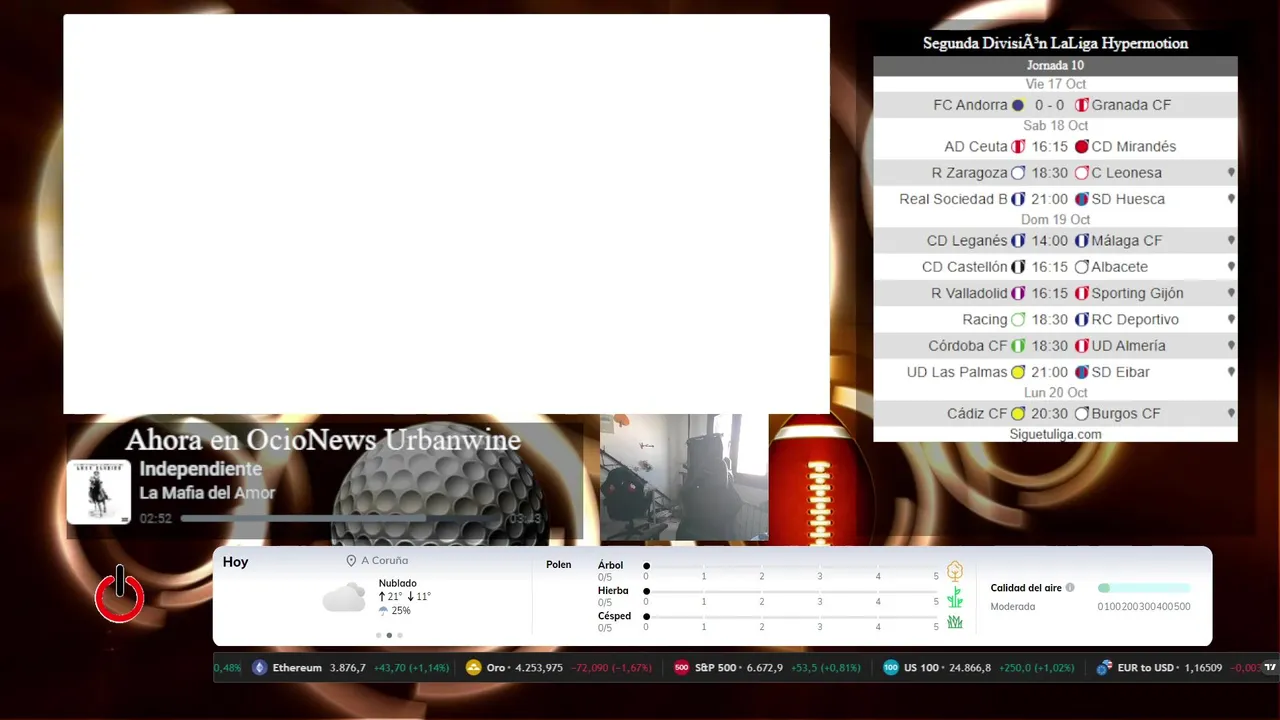
Task: Click the Jornada 10 header
Action: click(x=1055, y=66)
